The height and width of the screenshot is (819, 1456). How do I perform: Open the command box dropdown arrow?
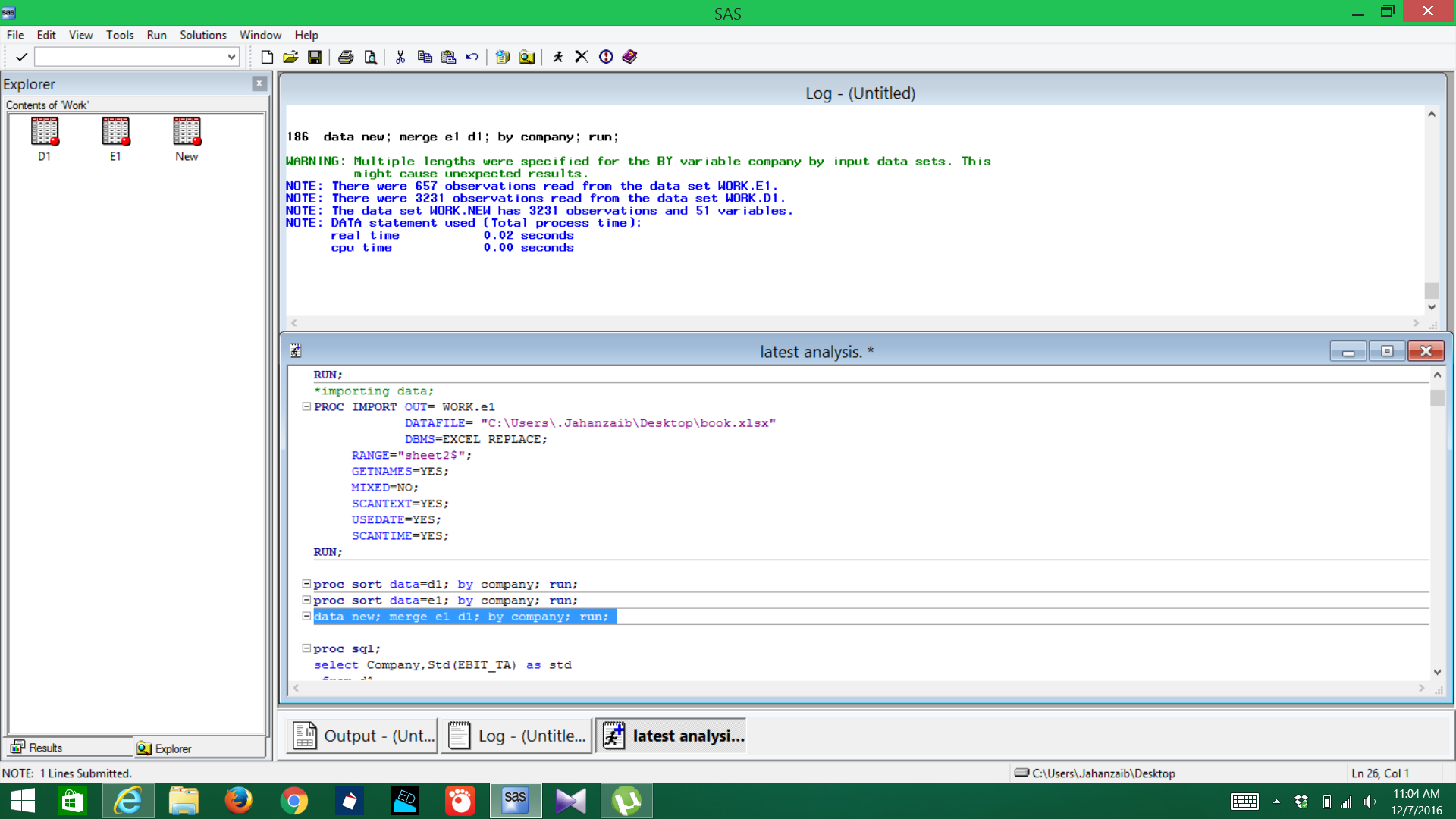point(231,57)
